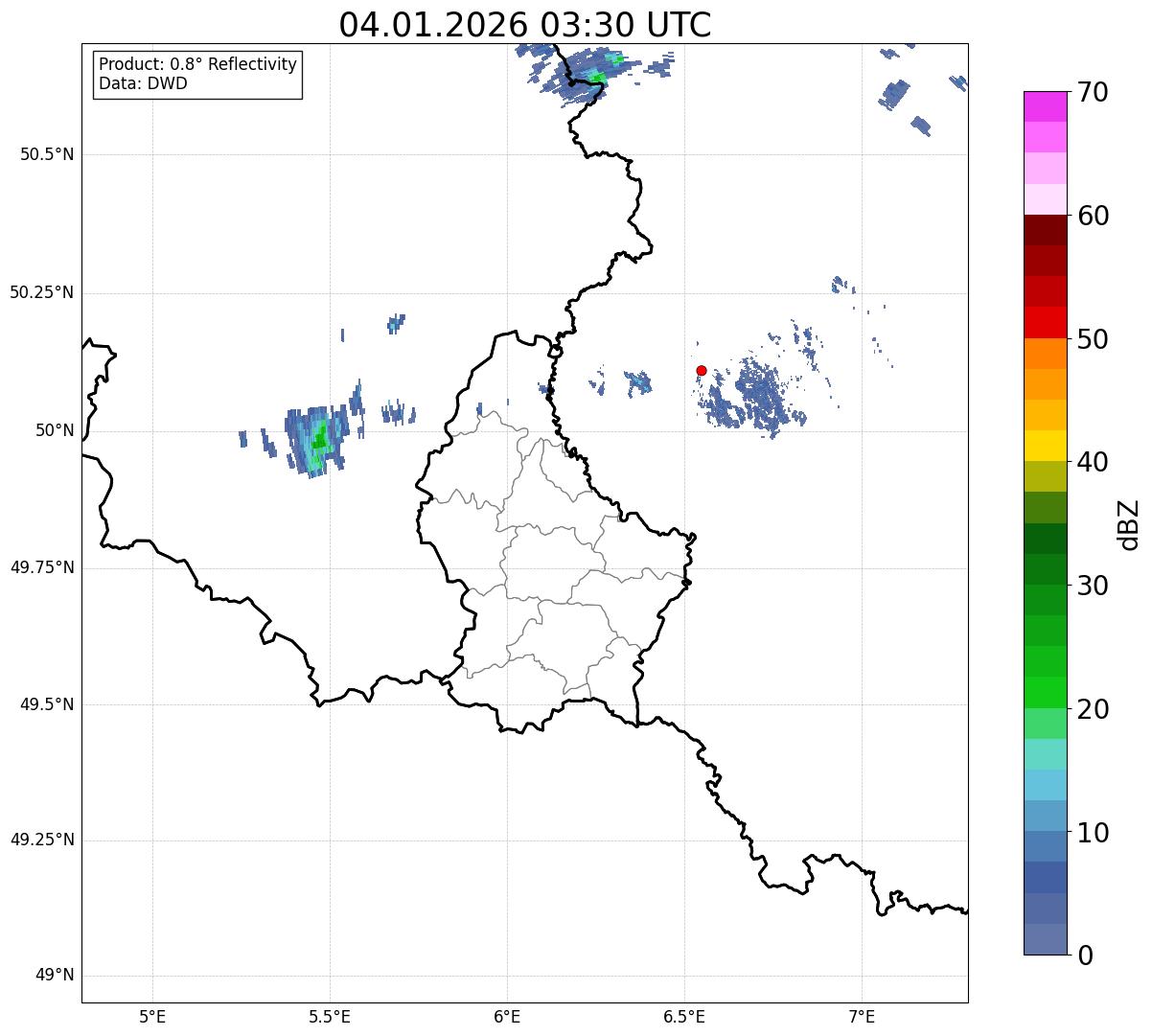Click the colorbar tick value 50

pyautogui.click(x=1094, y=339)
